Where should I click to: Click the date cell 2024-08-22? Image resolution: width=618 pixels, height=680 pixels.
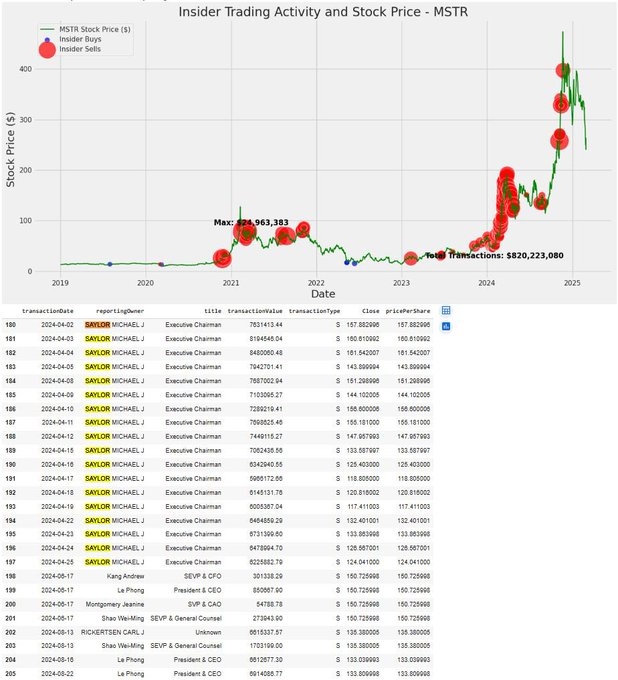[57, 674]
